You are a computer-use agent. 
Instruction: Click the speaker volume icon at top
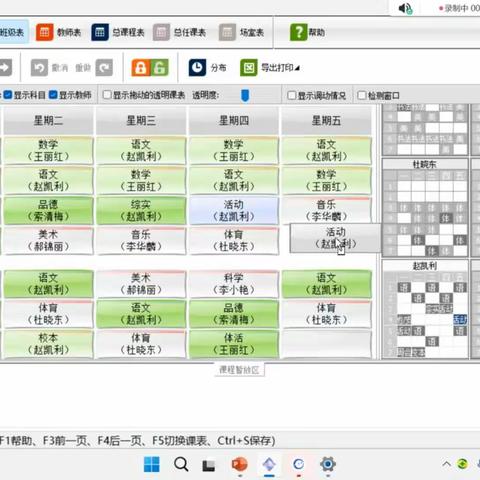click(x=405, y=8)
